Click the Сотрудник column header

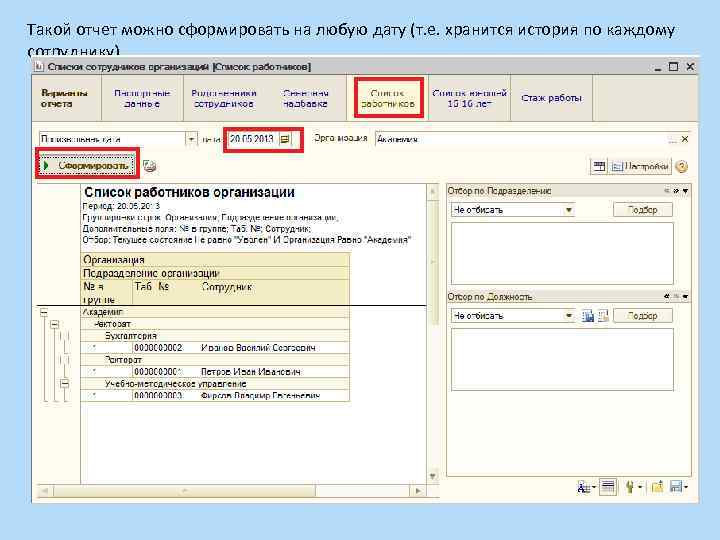pyautogui.click(x=226, y=287)
